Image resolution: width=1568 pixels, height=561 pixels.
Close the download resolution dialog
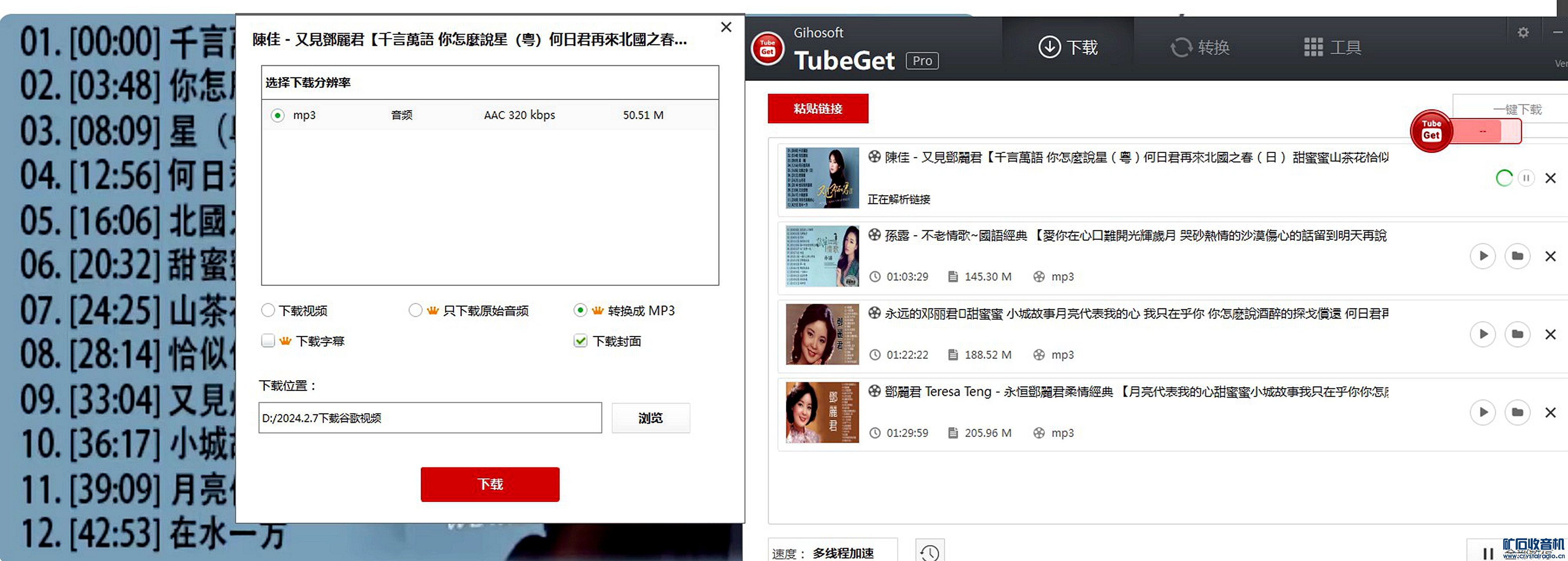pyautogui.click(x=726, y=27)
